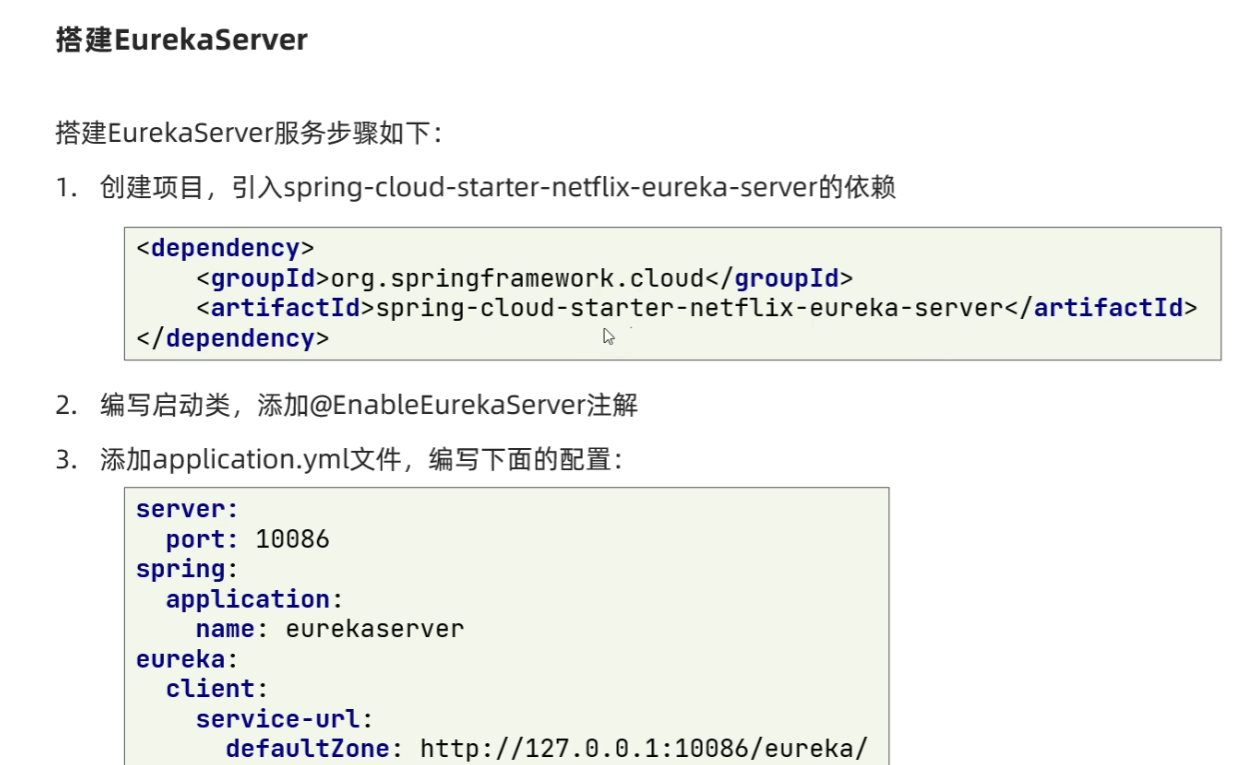Click the artifactId line spring-cloud-starter-netflix-eureka-server
Viewport: 1250px width, 765px height.
696,308
